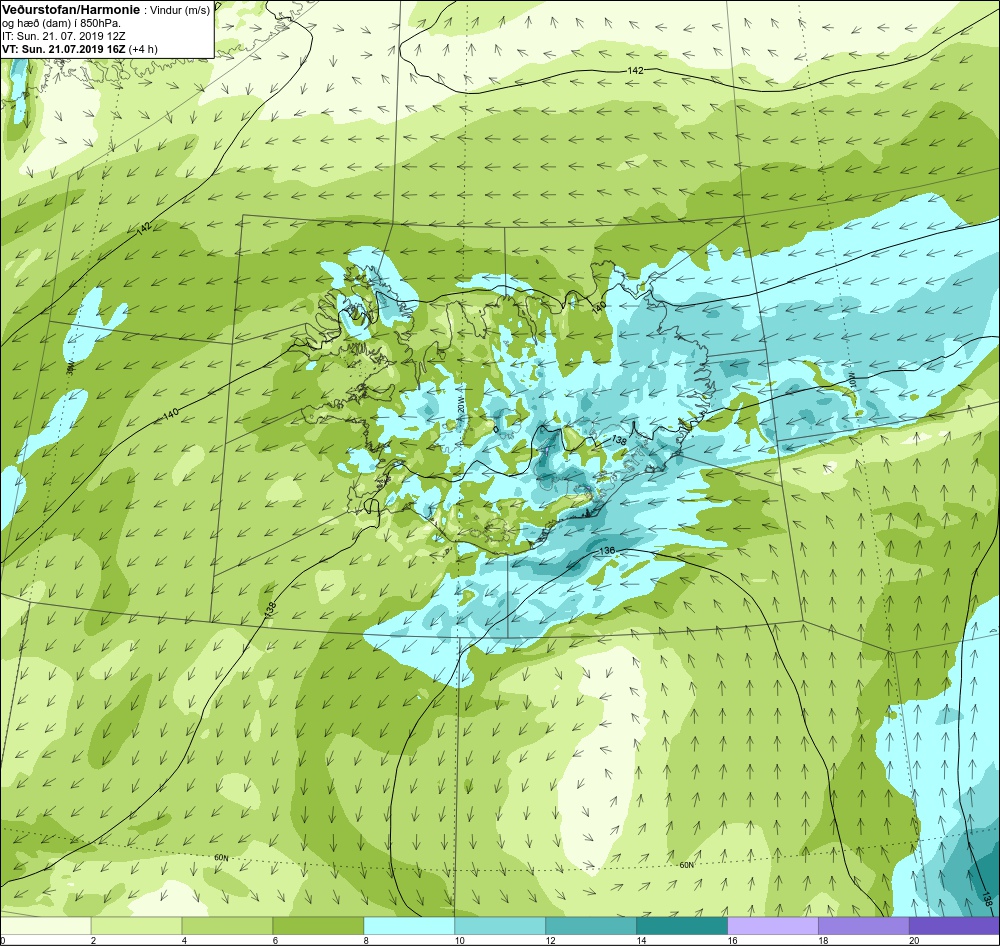Click the '136' contour label south of Iceland

tap(607, 551)
